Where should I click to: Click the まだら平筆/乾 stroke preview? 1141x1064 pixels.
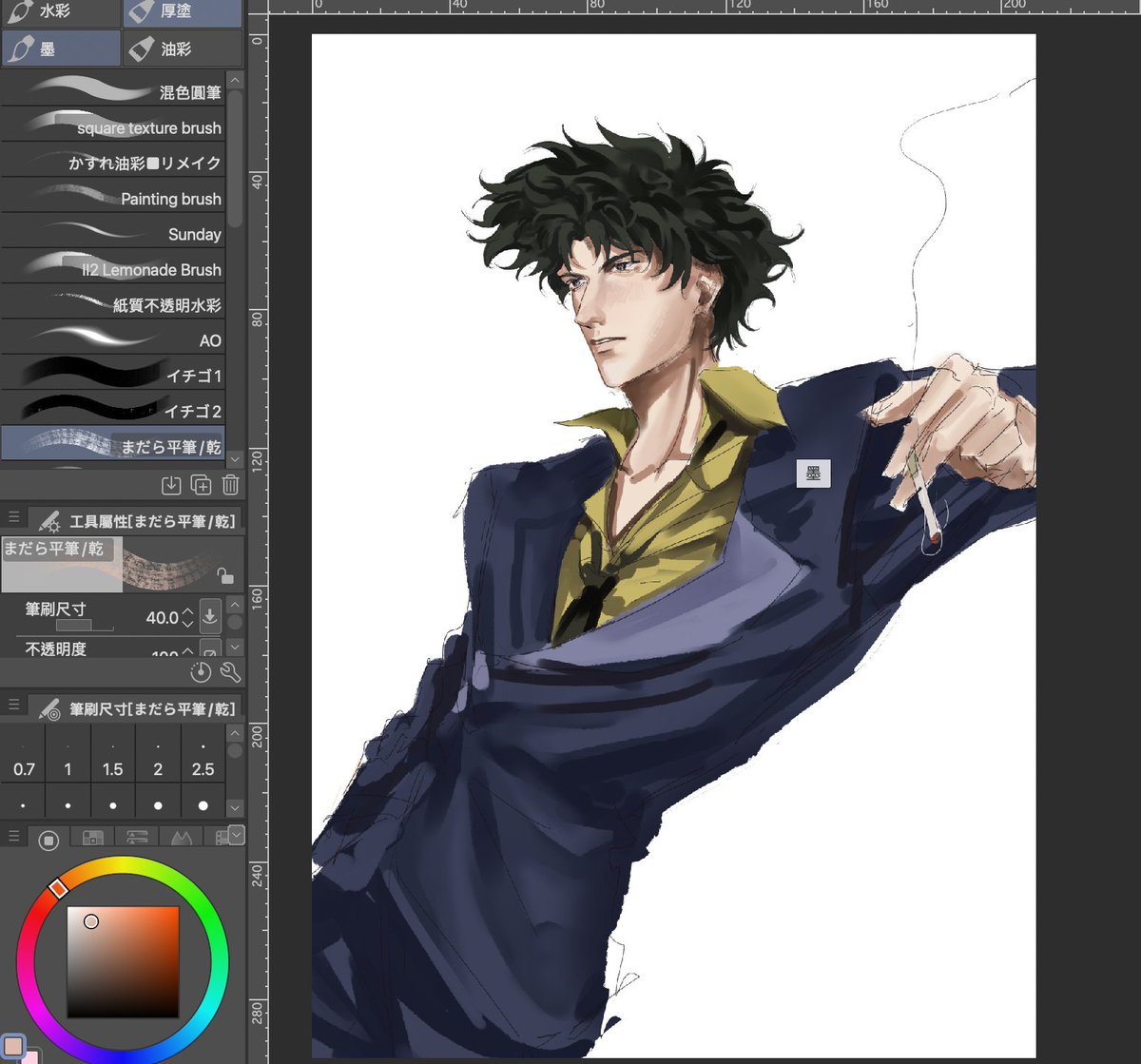coord(123,564)
